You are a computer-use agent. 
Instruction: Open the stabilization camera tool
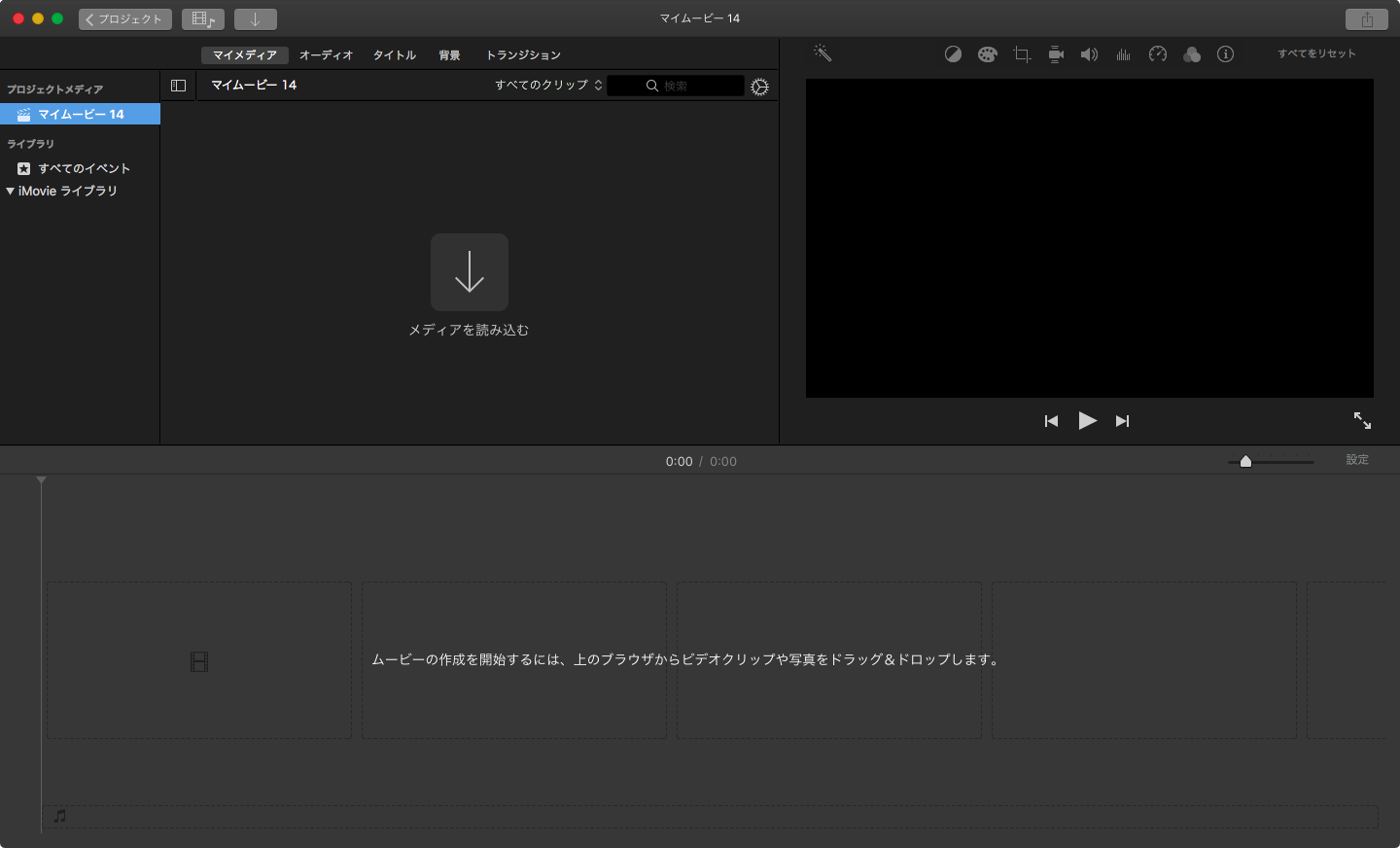[1056, 54]
